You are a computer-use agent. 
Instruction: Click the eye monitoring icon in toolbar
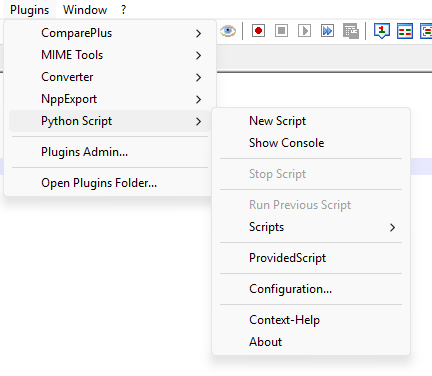[x=228, y=31]
